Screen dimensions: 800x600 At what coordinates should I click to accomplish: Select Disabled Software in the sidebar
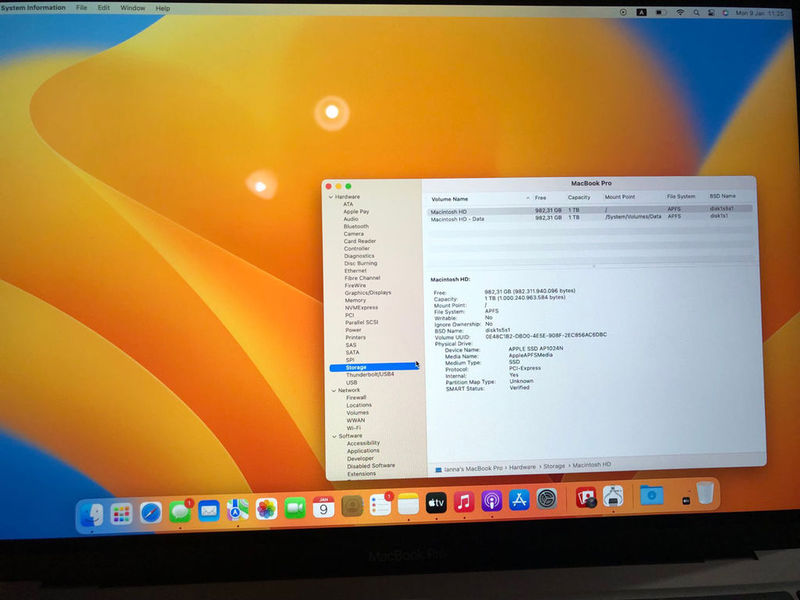(371, 466)
